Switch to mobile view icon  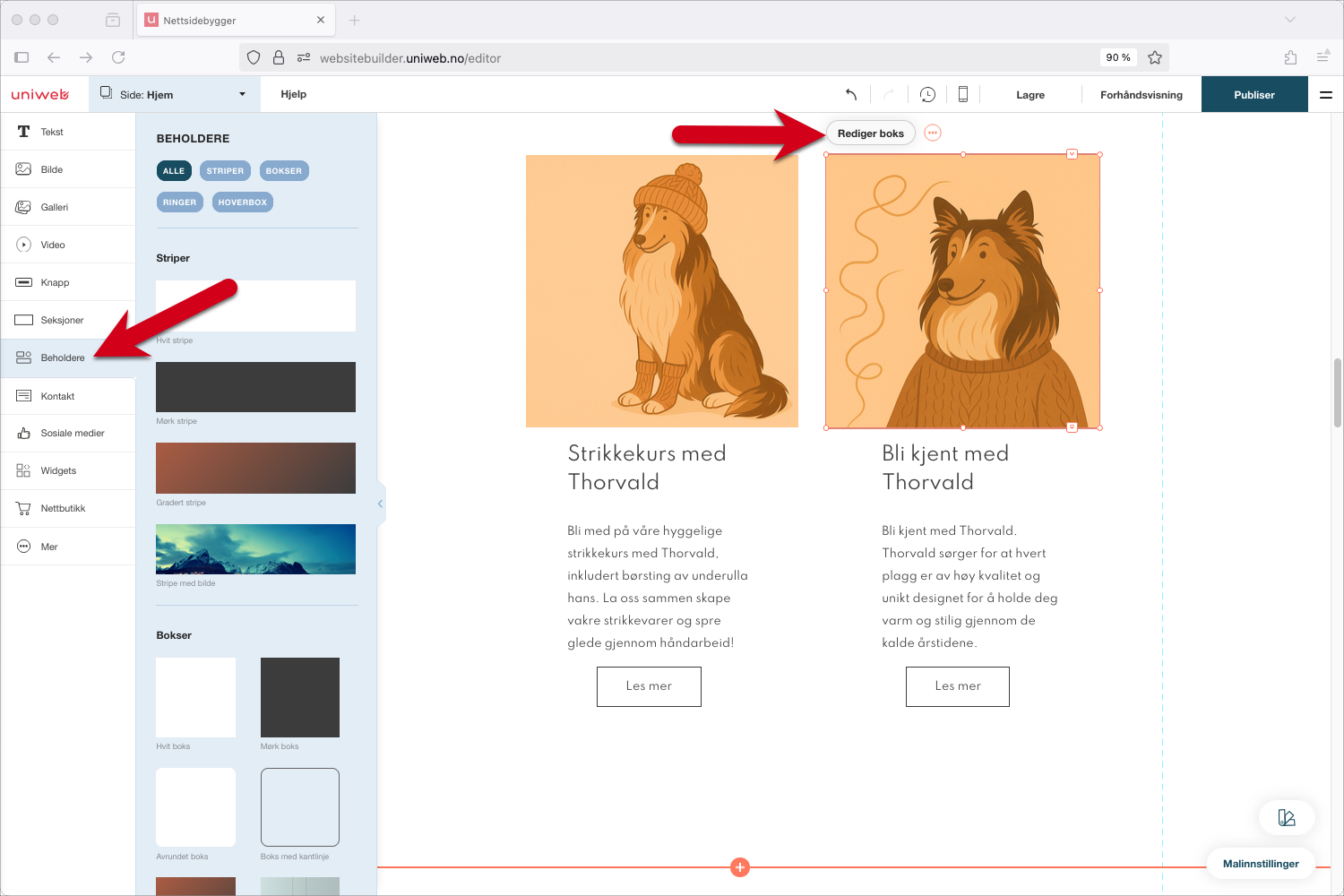point(963,94)
